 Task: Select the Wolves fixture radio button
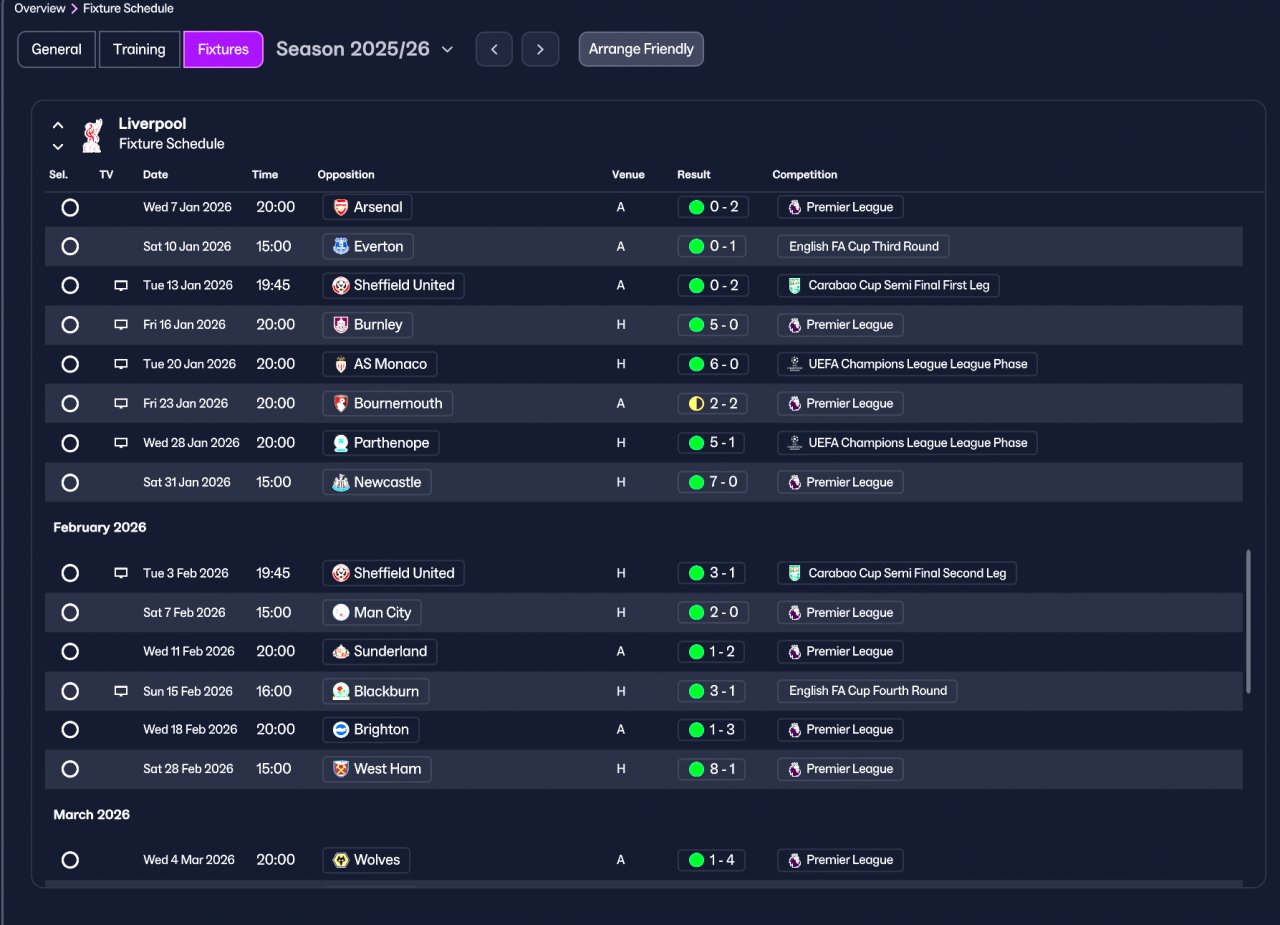[x=70, y=860]
